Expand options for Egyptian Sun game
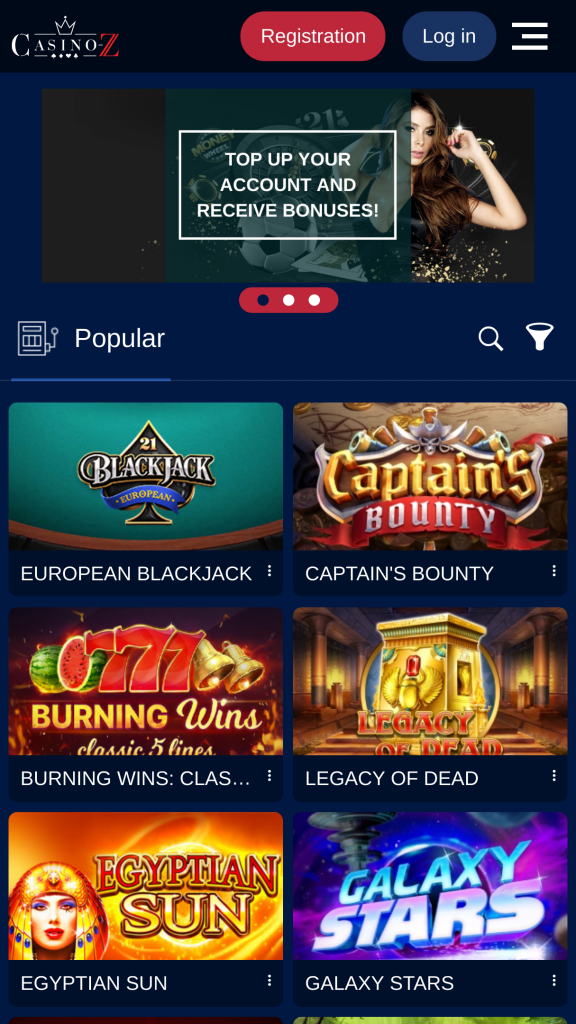576x1024 pixels. tap(269, 981)
